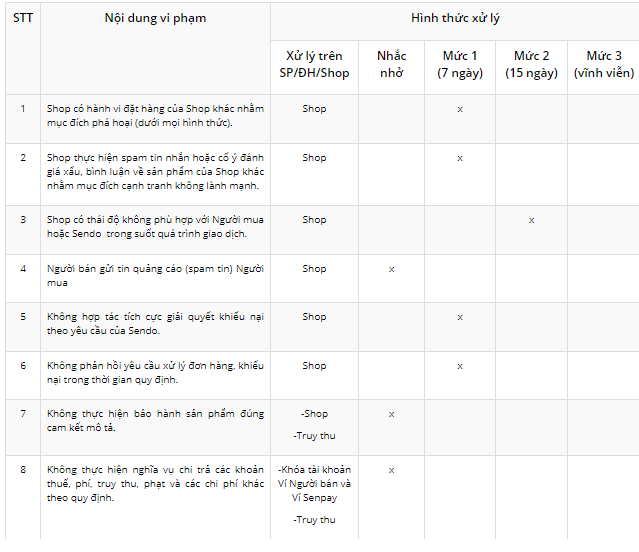639x552 pixels.
Task: Click the Nhắc nhở x mark in row 7
Action: (391, 414)
